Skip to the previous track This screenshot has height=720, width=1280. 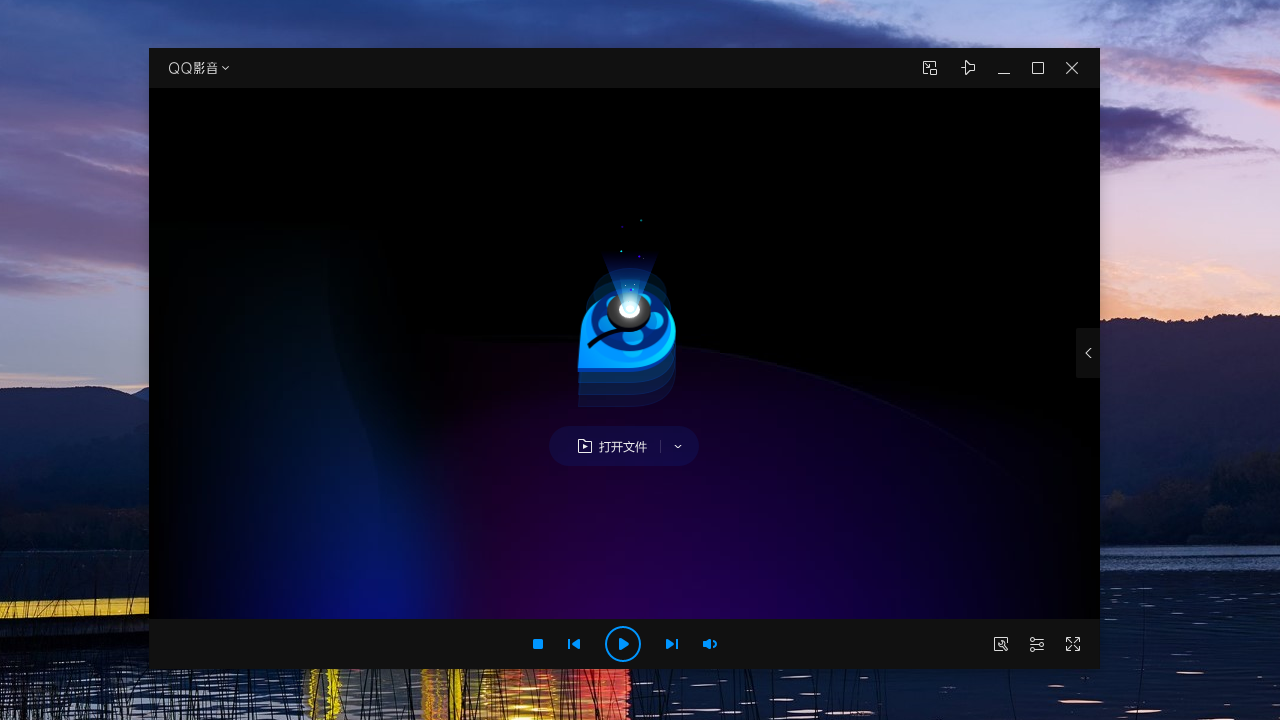click(x=574, y=644)
